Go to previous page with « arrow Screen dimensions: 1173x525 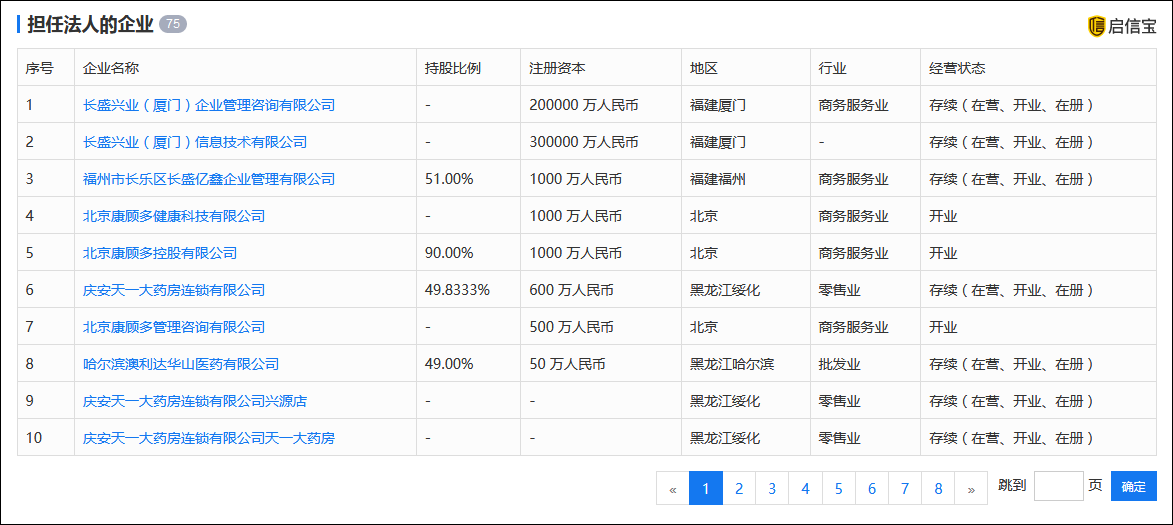point(673,488)
